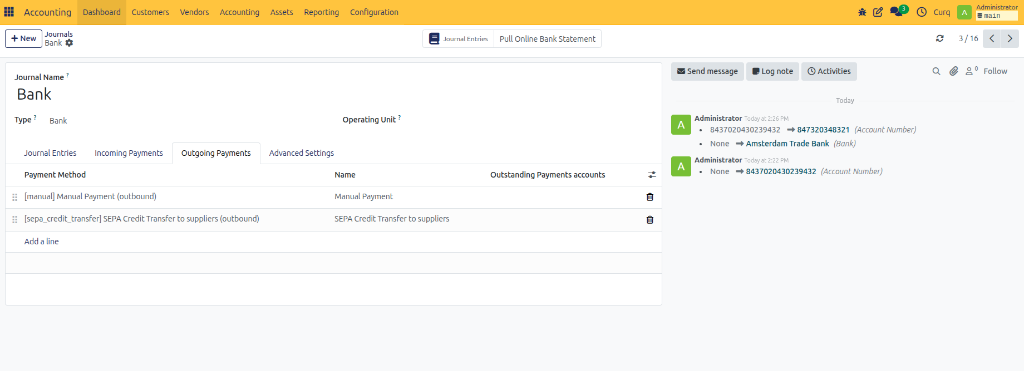Delete the SEPA Credit Transfer line
This screenshot has height=371, width=1024.
[650, 219]
